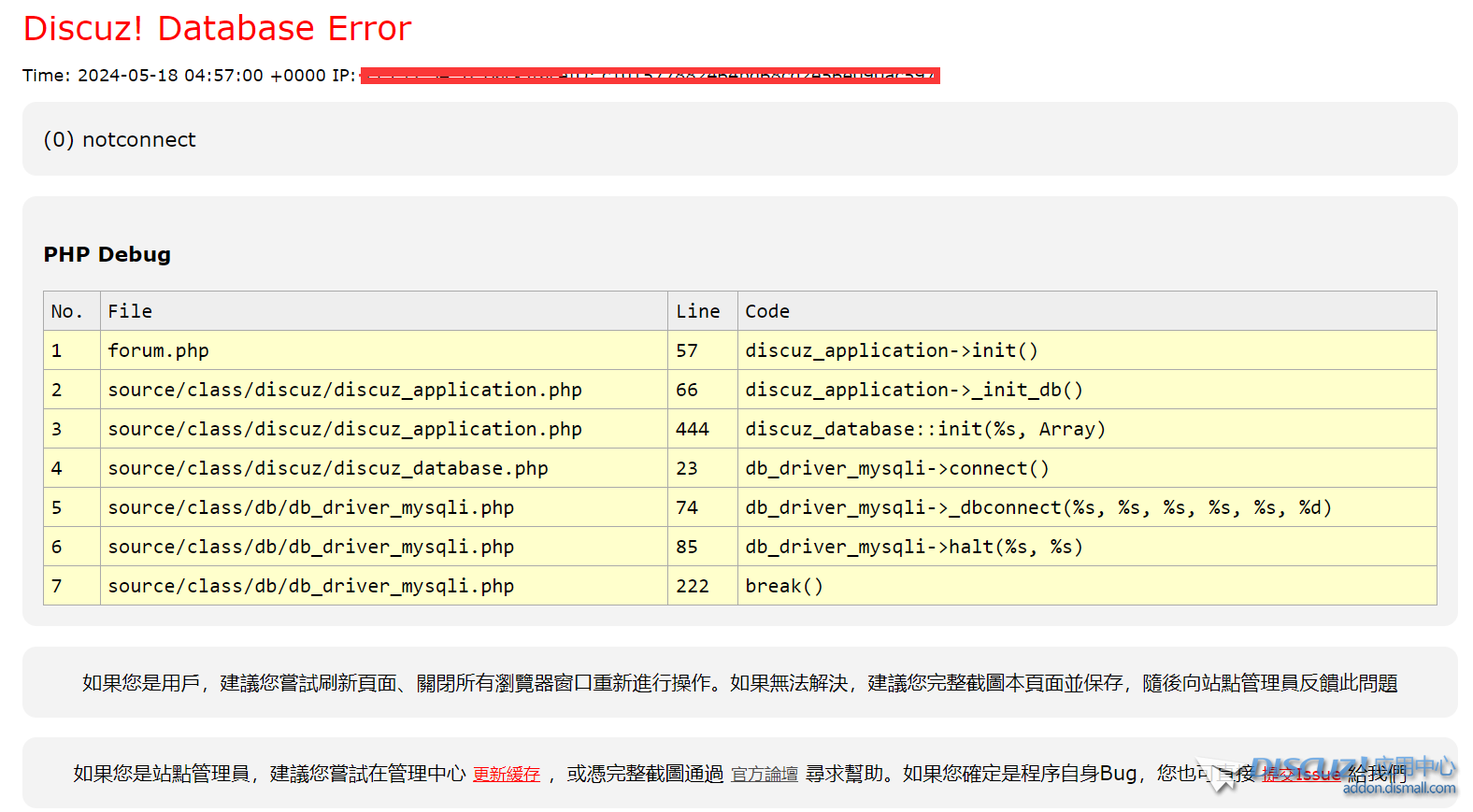Click the 'db_driver_mysqli->_dbconnect' code cell
This screenshot has width=1473, height=812.
point(1087,507)
